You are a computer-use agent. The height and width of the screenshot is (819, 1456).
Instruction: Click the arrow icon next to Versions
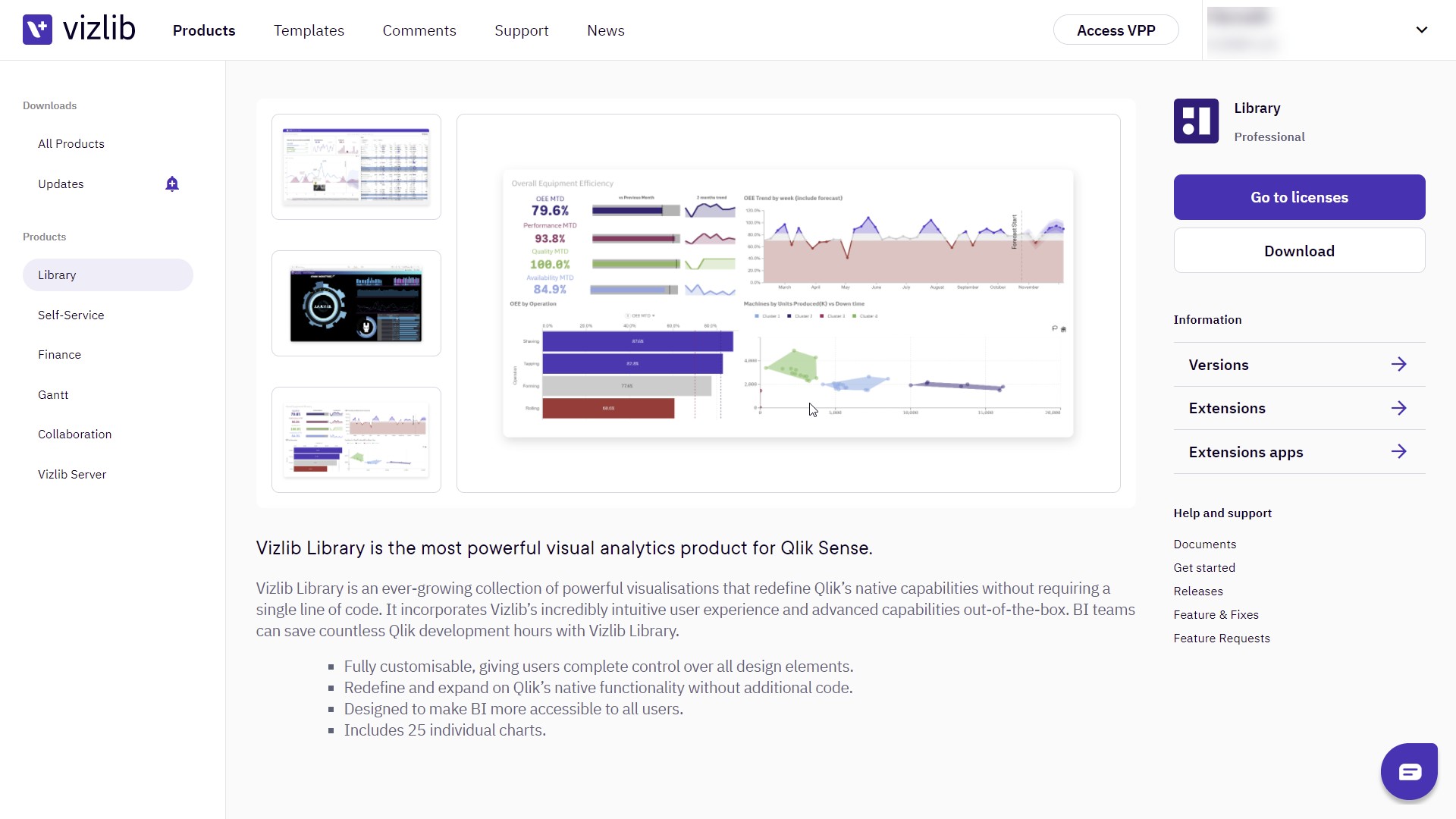(1398, 365)
